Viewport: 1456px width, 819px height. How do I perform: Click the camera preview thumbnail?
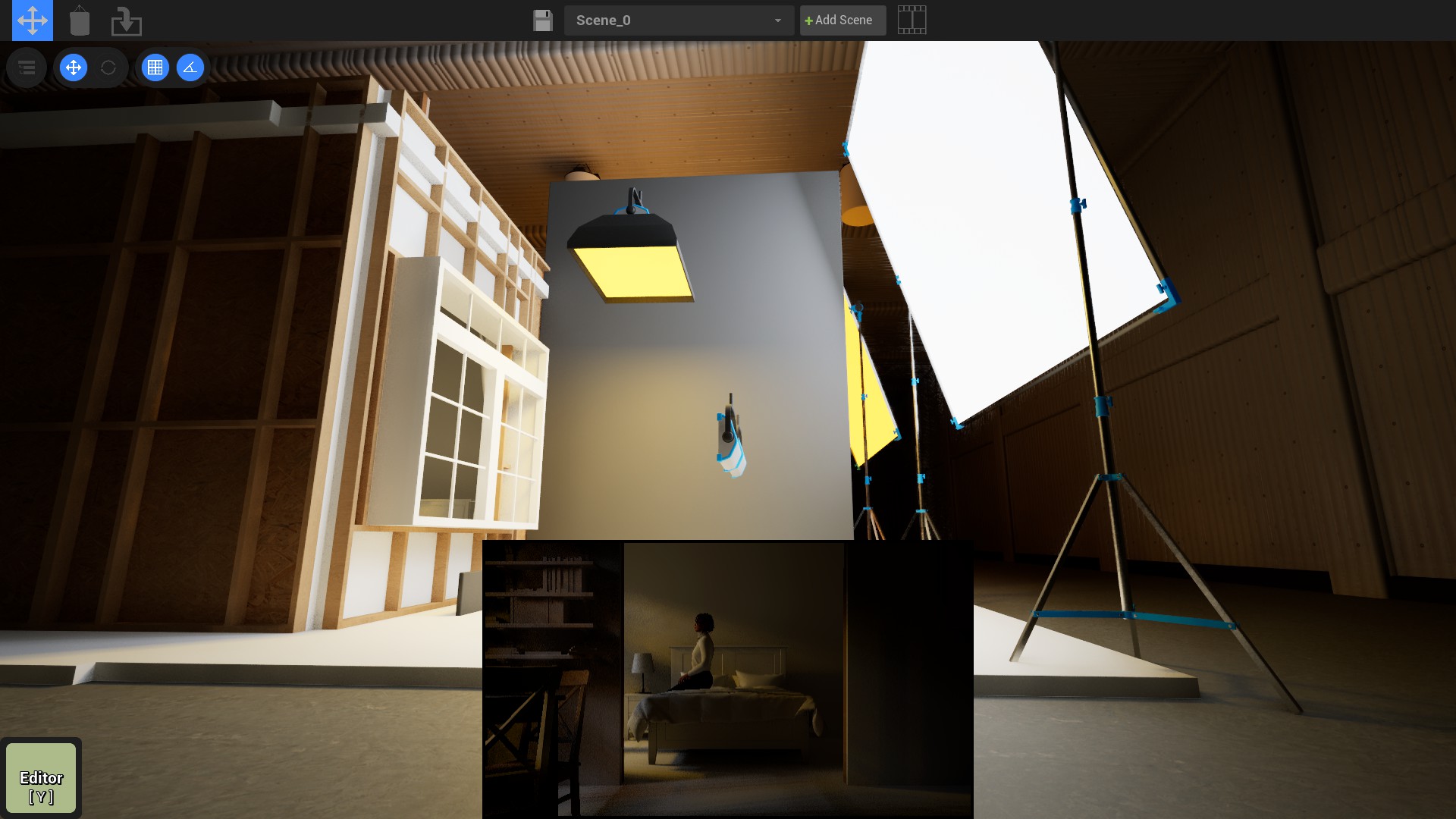(x=727, y=679)
